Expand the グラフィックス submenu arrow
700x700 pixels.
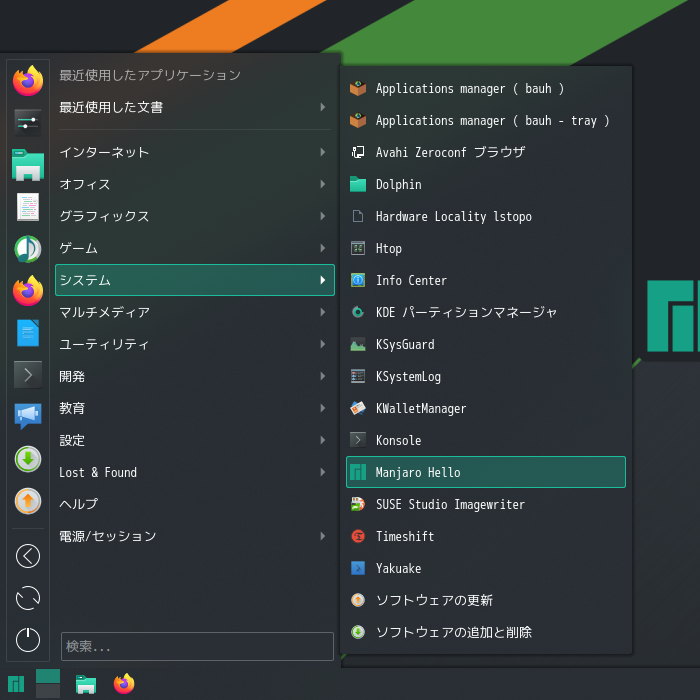point(322,216)
